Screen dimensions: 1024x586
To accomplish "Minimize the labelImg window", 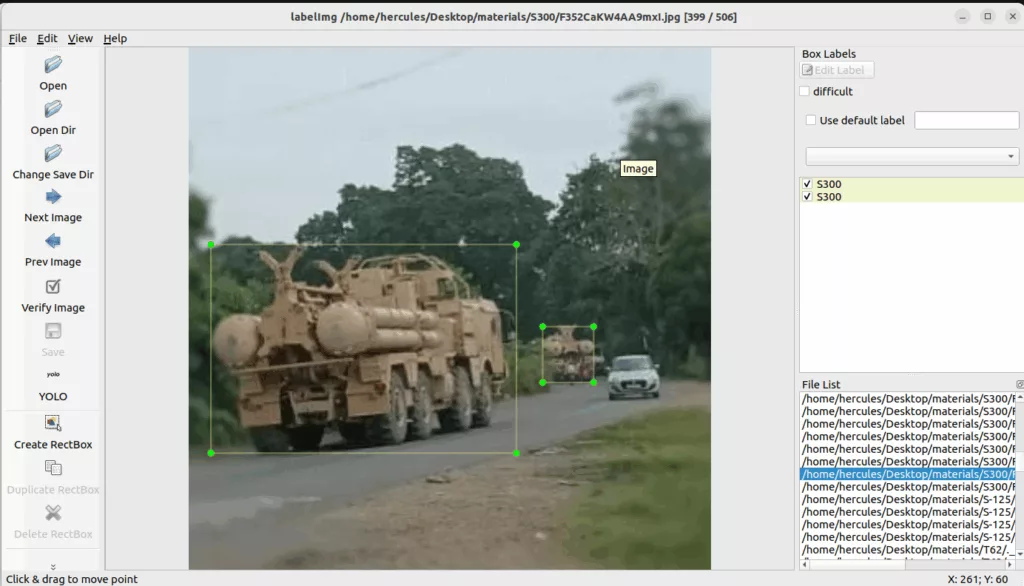I will pos(963,17).
